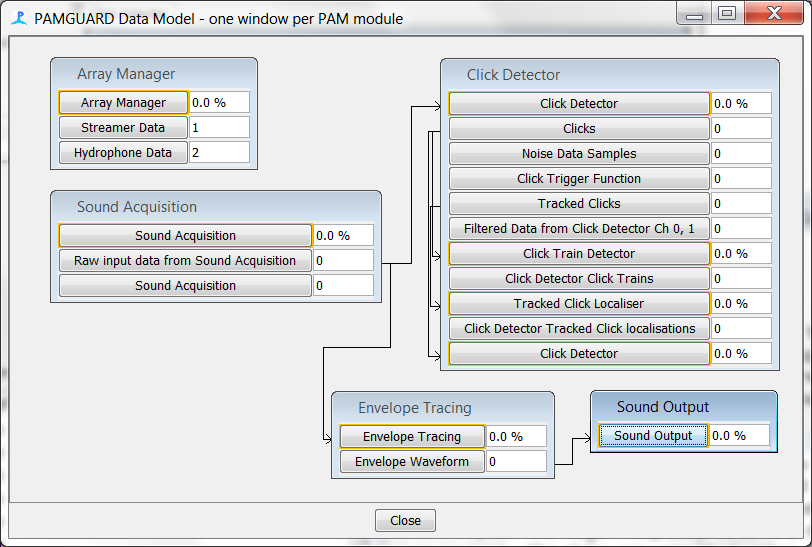Click Sound Acquisition button showing 0.0 %

click(185, 235)
